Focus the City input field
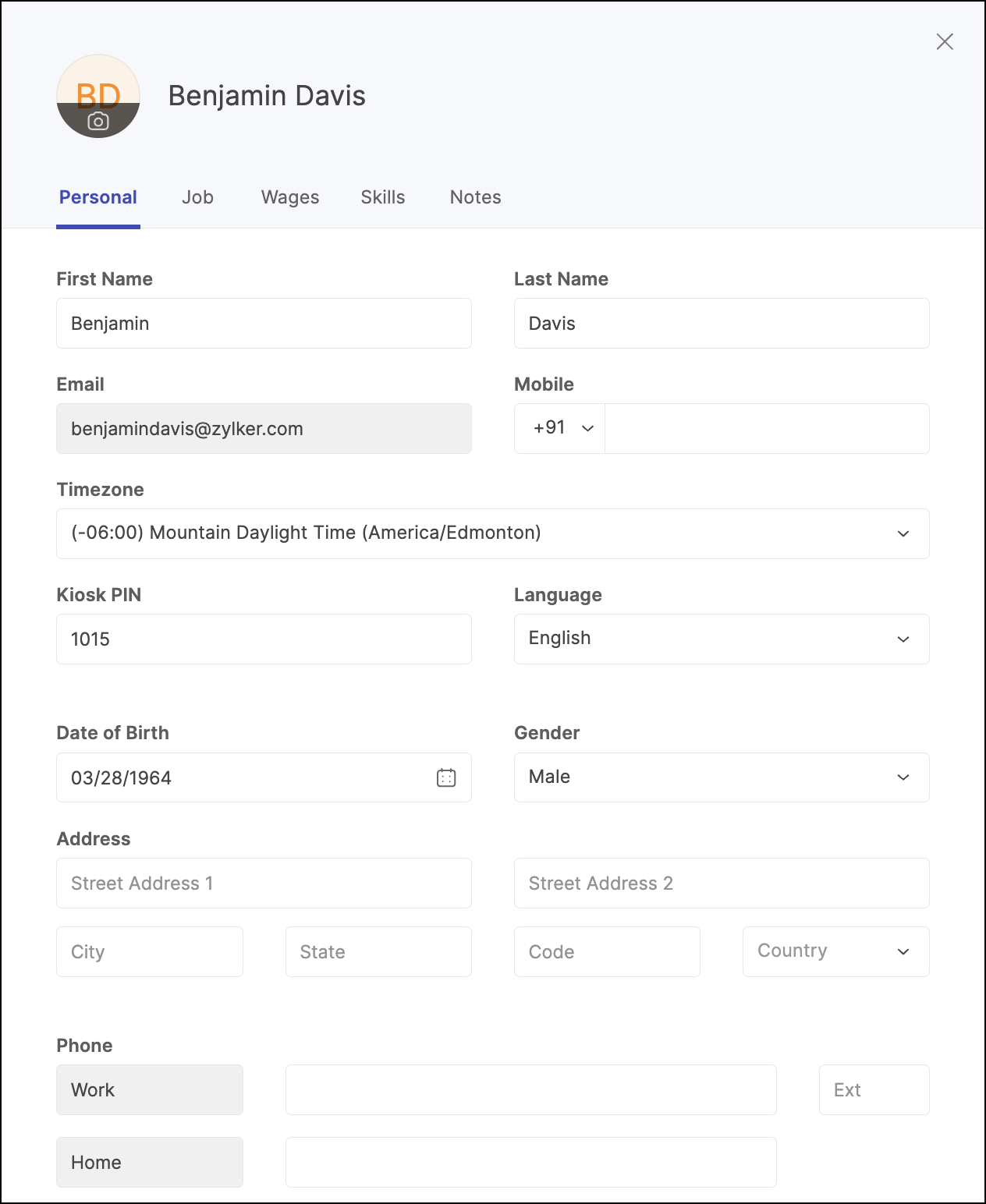This screenshot has height=1204, width=986. (150, 951)
